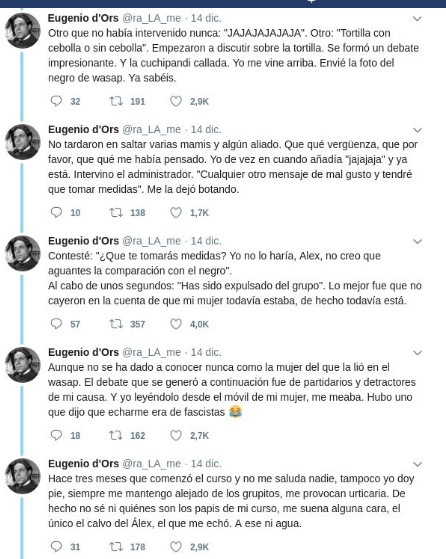Open options chevron on first tweet
Image resolution: width=446 pixels, height=559 pixels.
click(417, 19)
